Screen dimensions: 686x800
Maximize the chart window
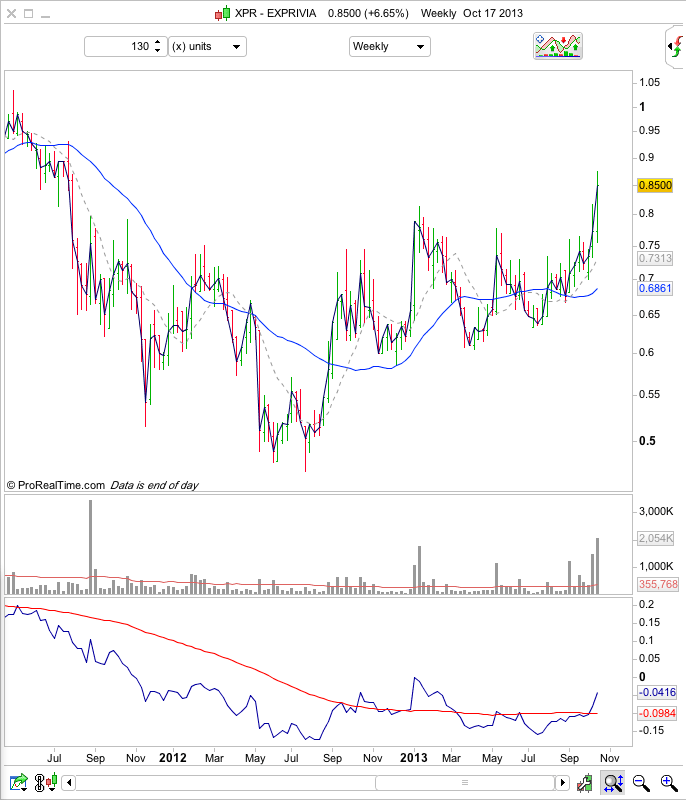point(29,14)
